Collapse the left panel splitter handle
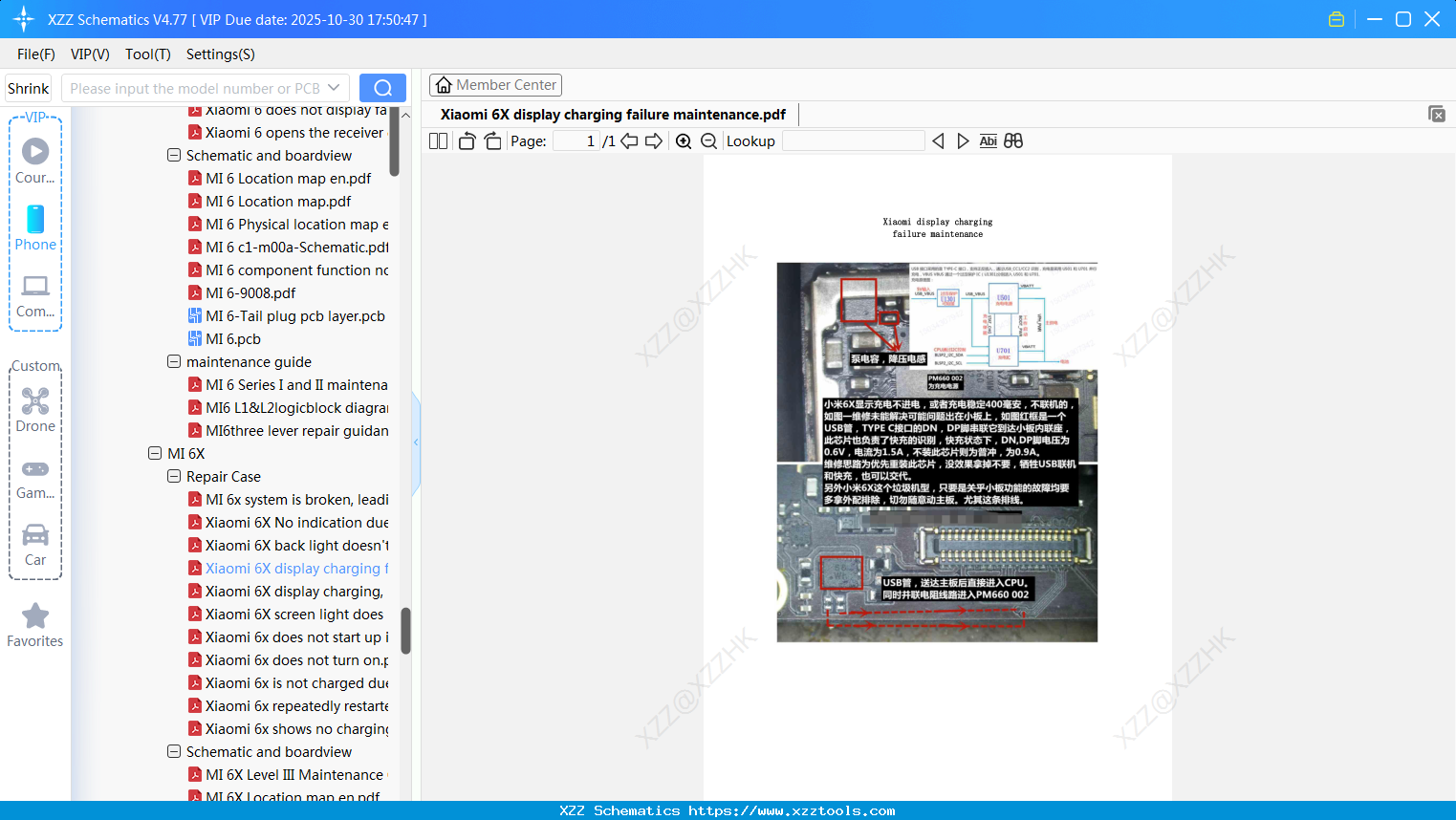1456x820 pixels. click(416, 442)
